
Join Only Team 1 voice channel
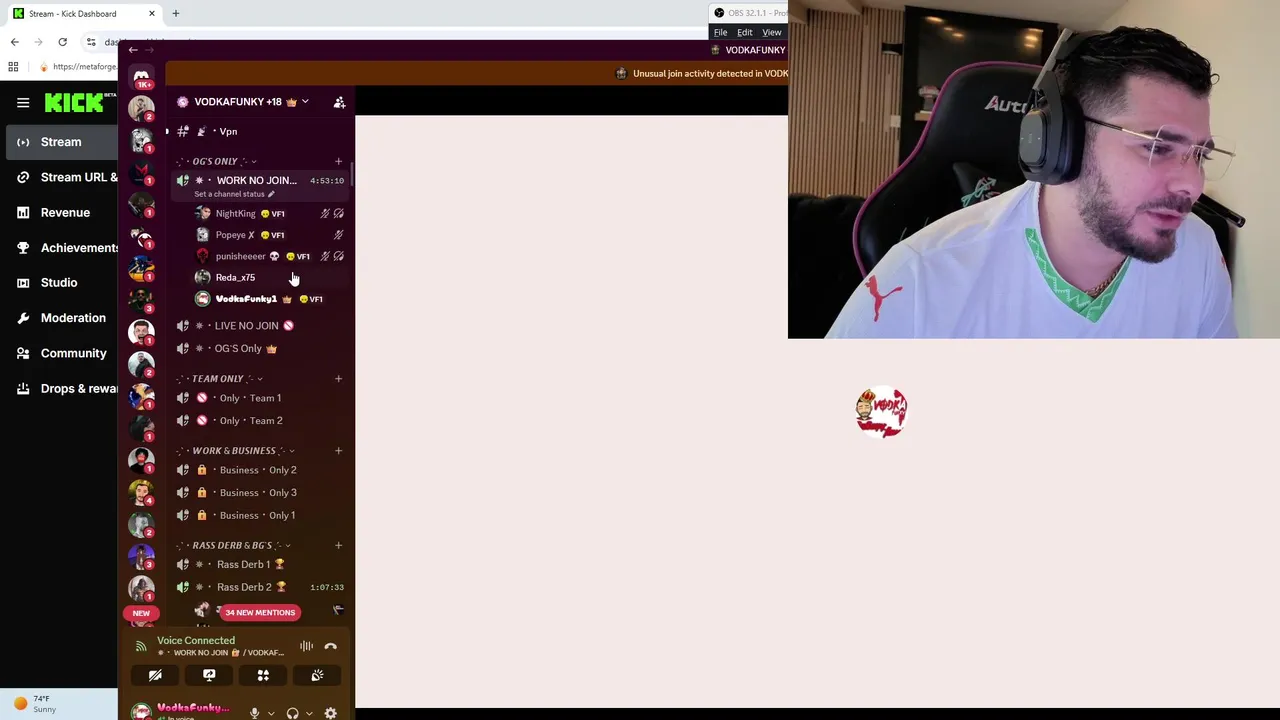[x=259, y=398]
